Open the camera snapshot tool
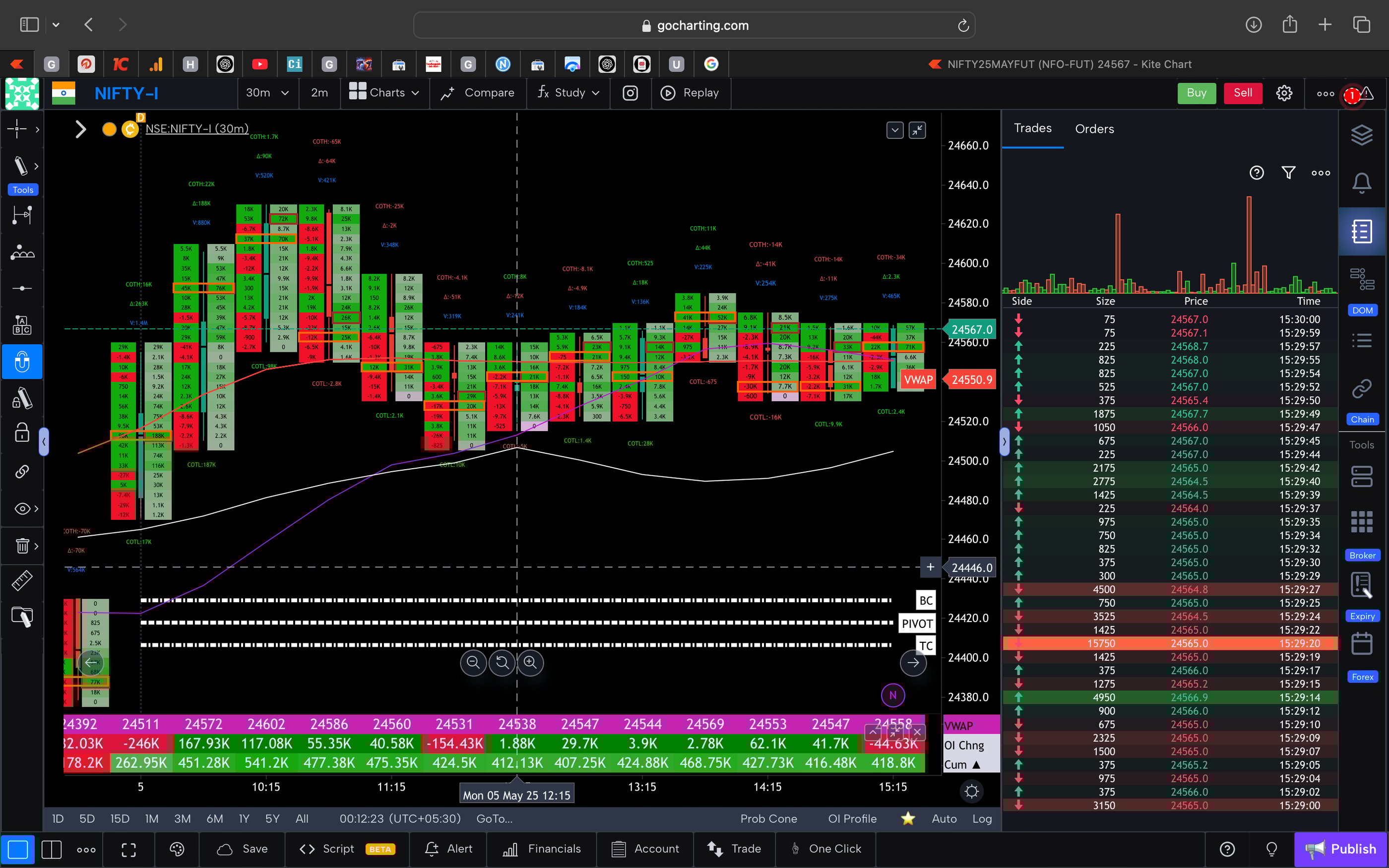Screen dimensions: 1389x868 (x=630, y=93)
